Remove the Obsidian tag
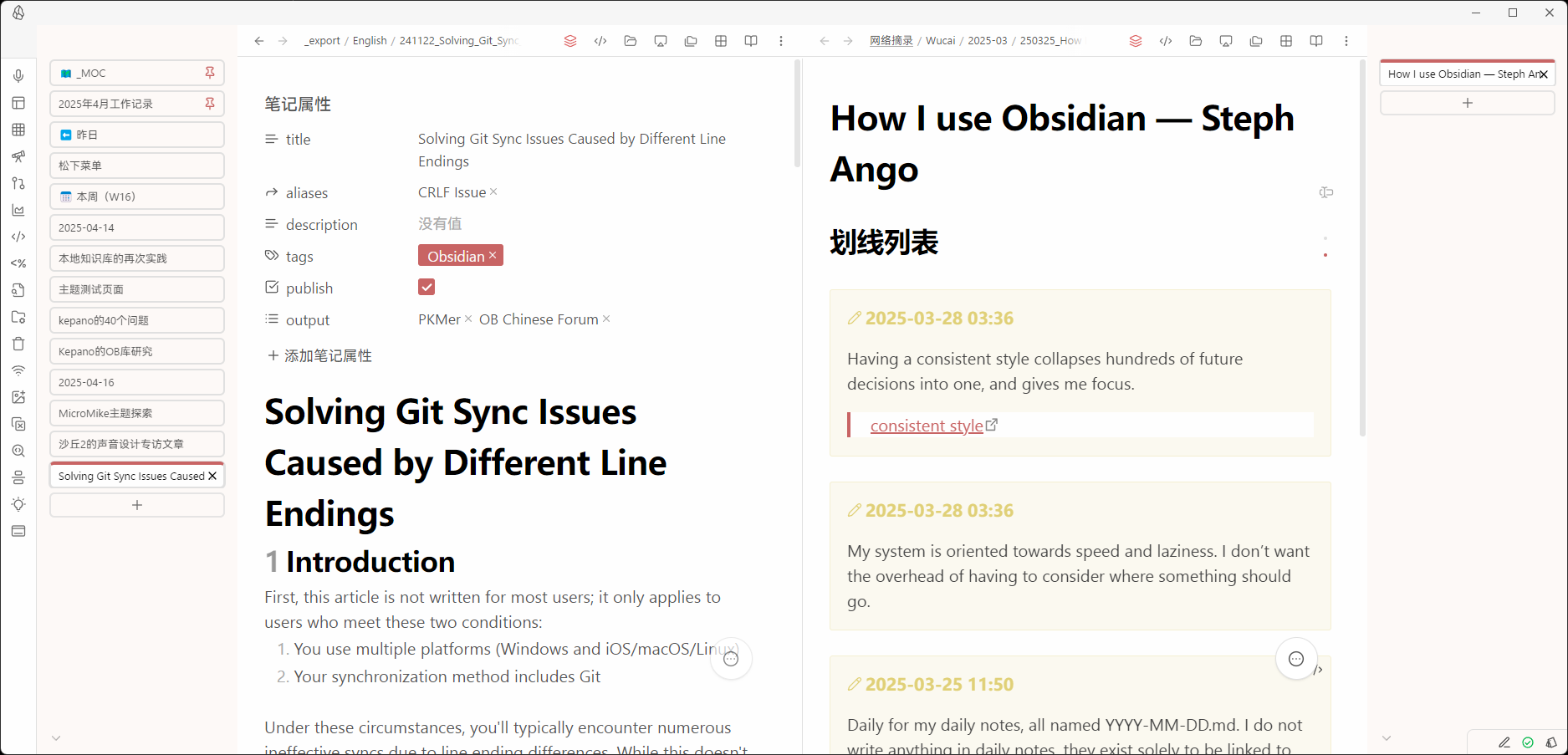The width and height of the screenshot is (1568, 755). (493, 255)
